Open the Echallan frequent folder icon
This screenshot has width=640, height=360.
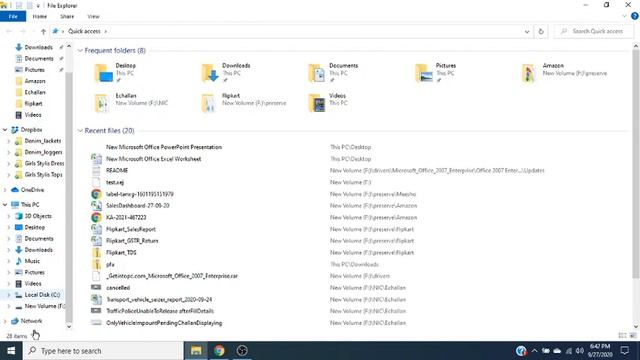click(102, 103)
